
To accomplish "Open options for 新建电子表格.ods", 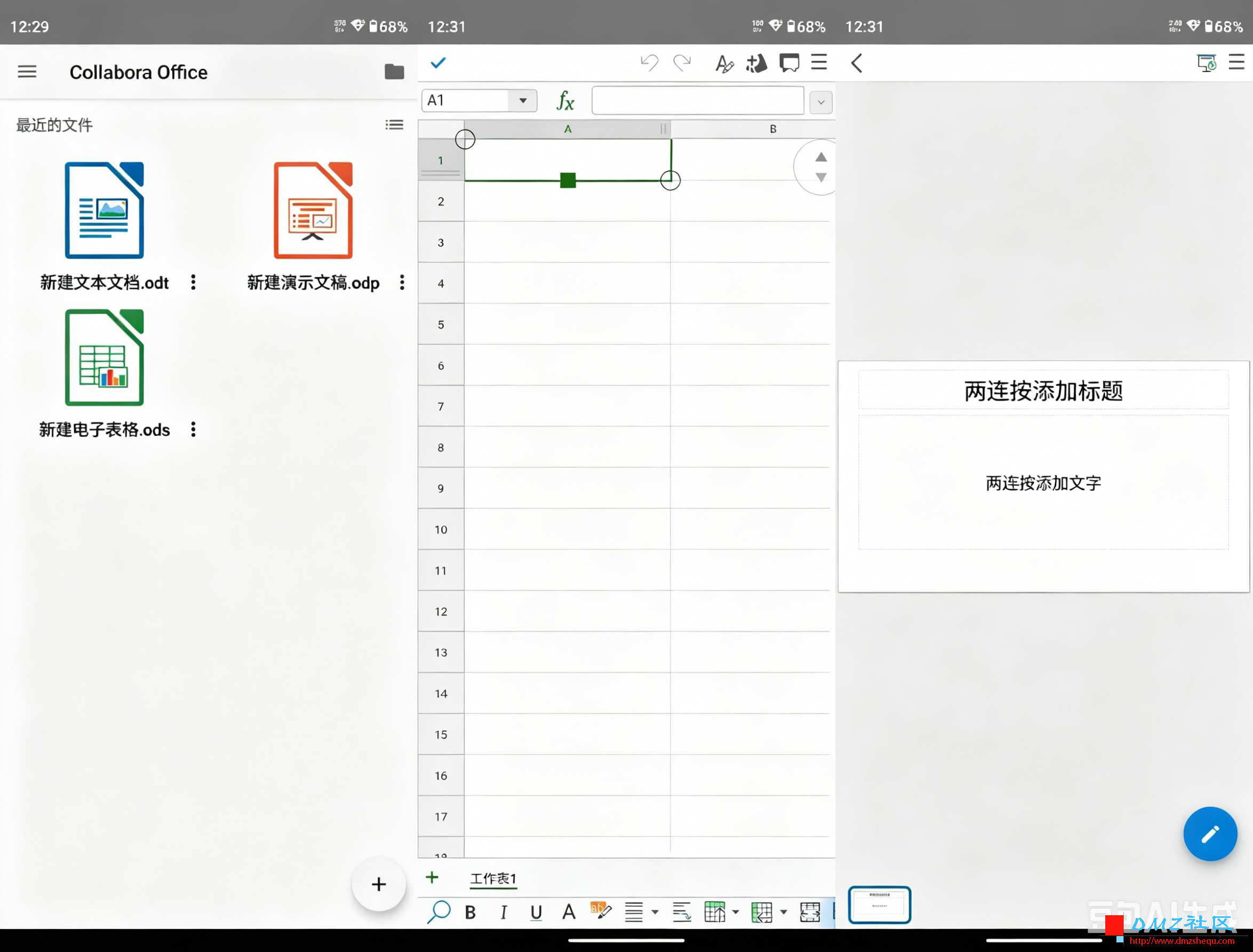I will [193, 429].
